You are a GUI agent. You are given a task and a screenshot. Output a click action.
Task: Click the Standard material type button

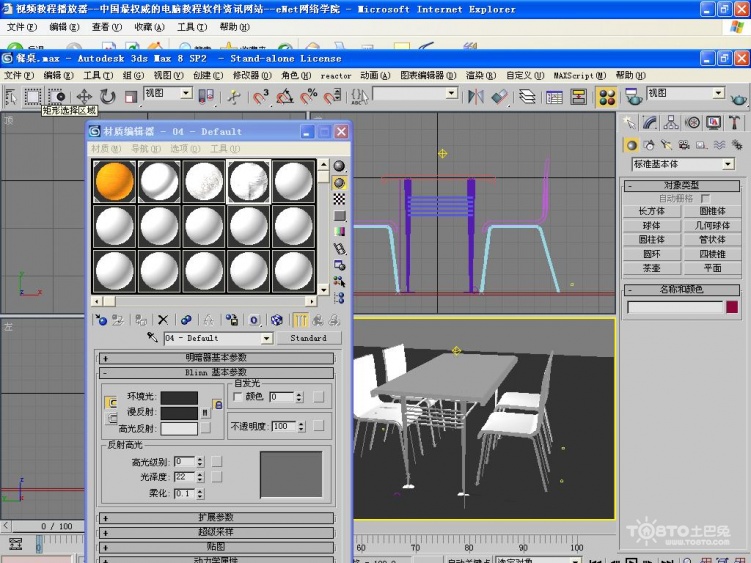coord(308,338)
